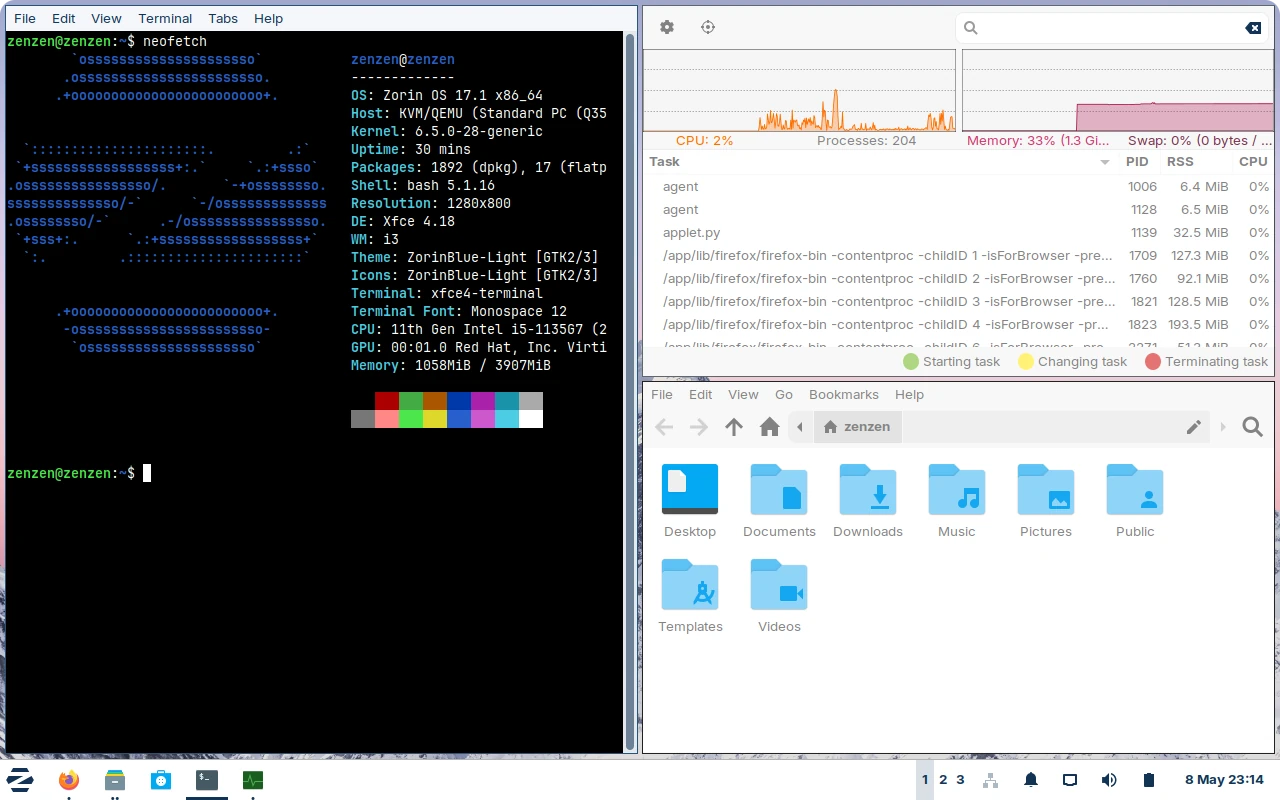This screenshot has height=800, width=1280.
Task: Go to home folder via house icon
Action: click(x=769, y=427)
